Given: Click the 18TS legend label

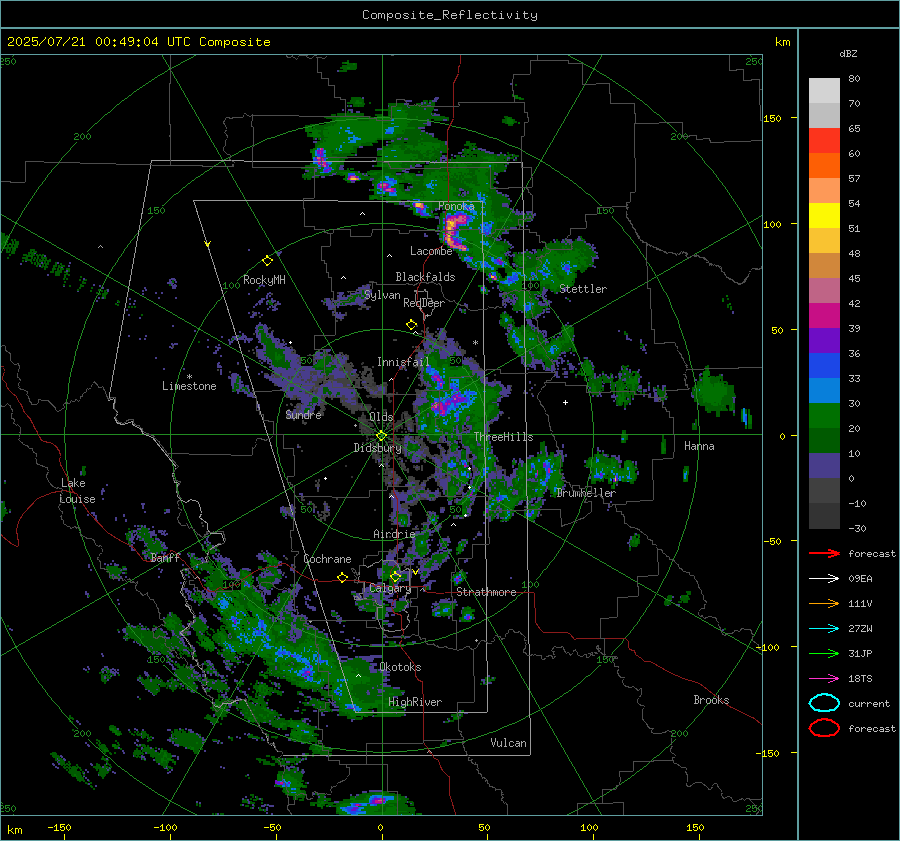Looking at the screenshot, I should pos(860,679).
